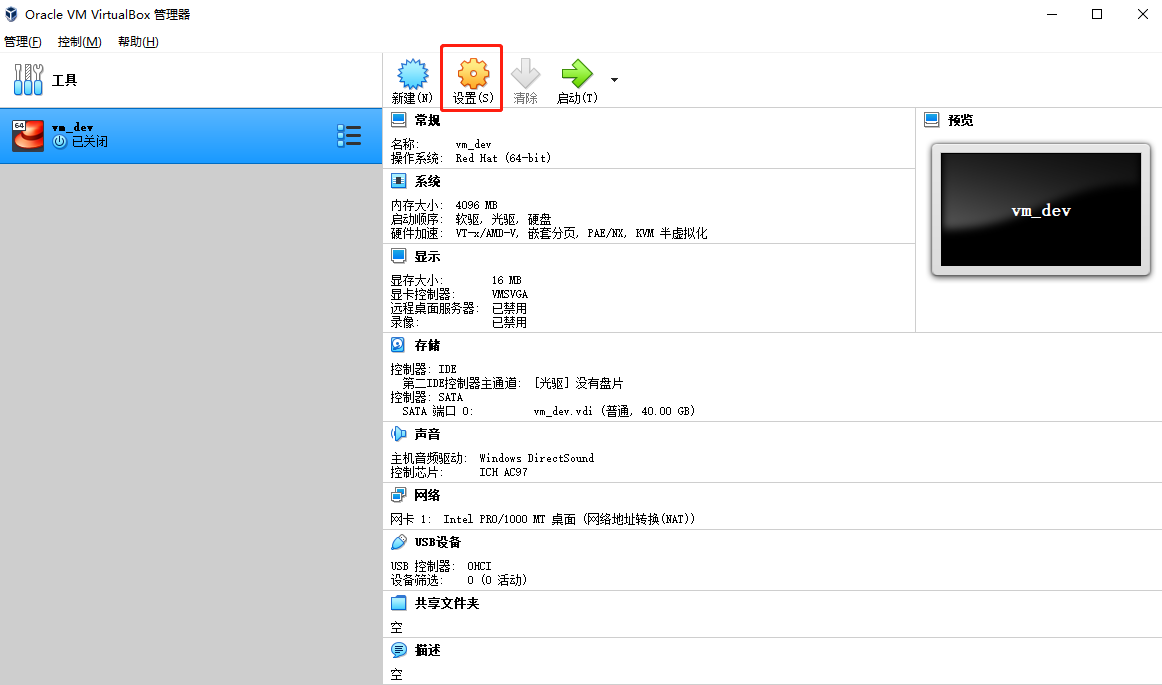Click the Intel PRO/1000 MT adapter text
Viewport: 1162px width, 685px height.
coord(569,519)
